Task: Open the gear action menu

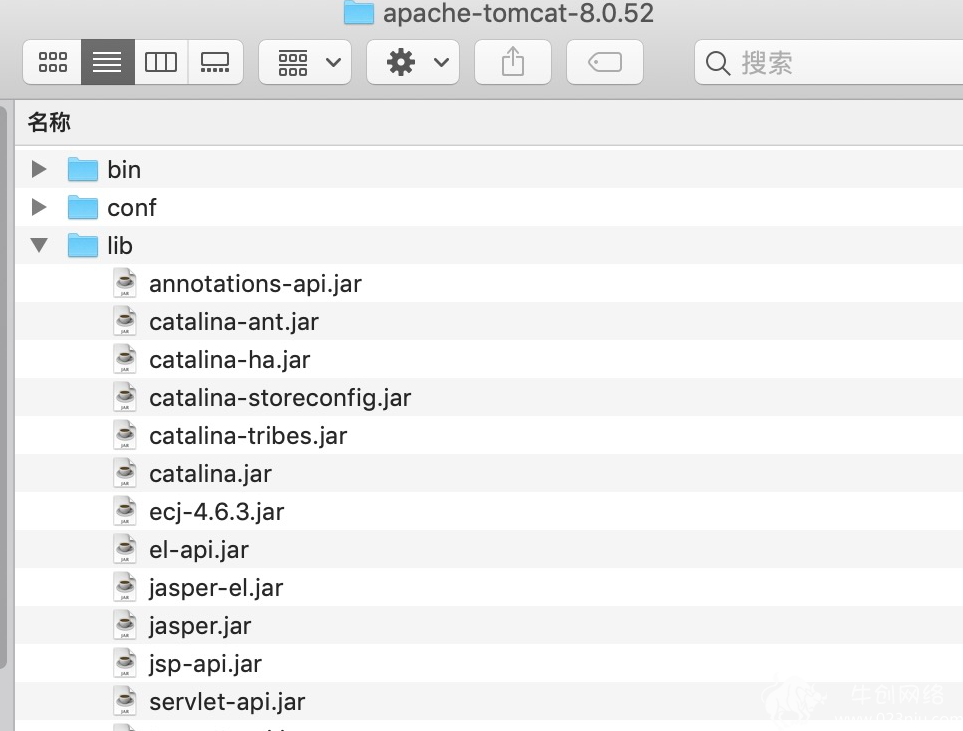Action: [413, 62]
